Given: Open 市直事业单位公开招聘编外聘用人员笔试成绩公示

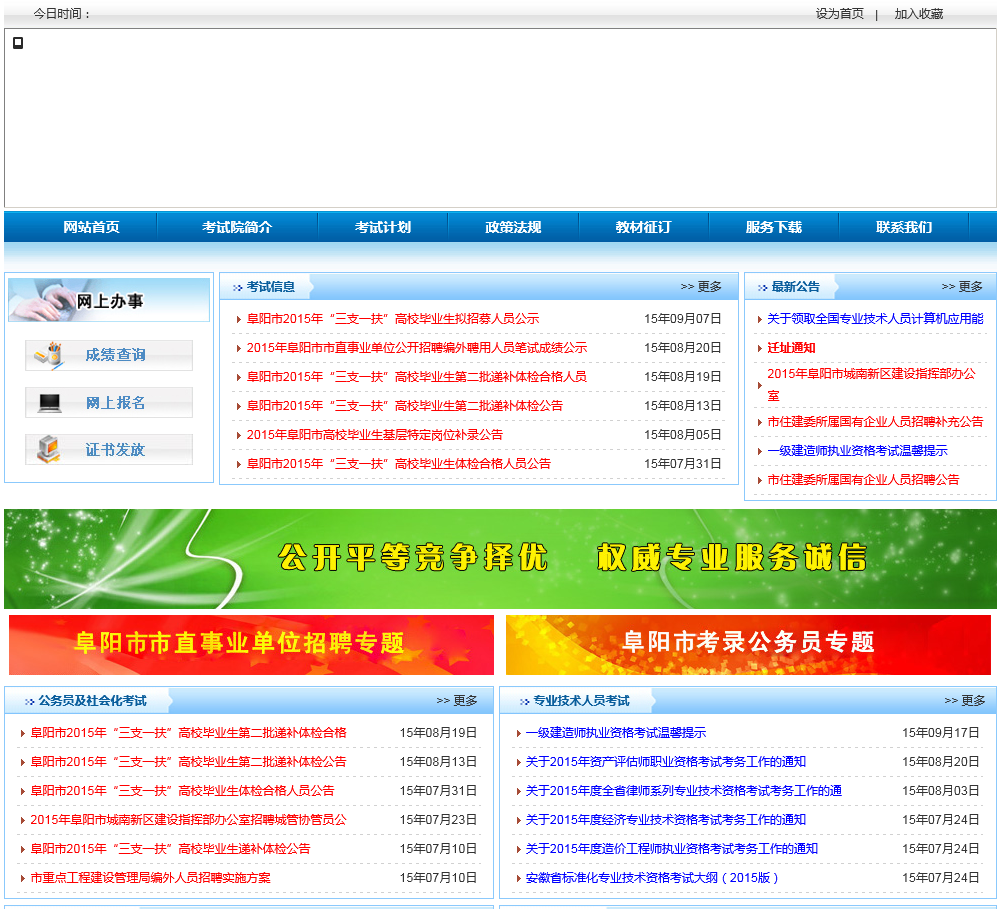Looking at the screenshot, I should (416, 348).
